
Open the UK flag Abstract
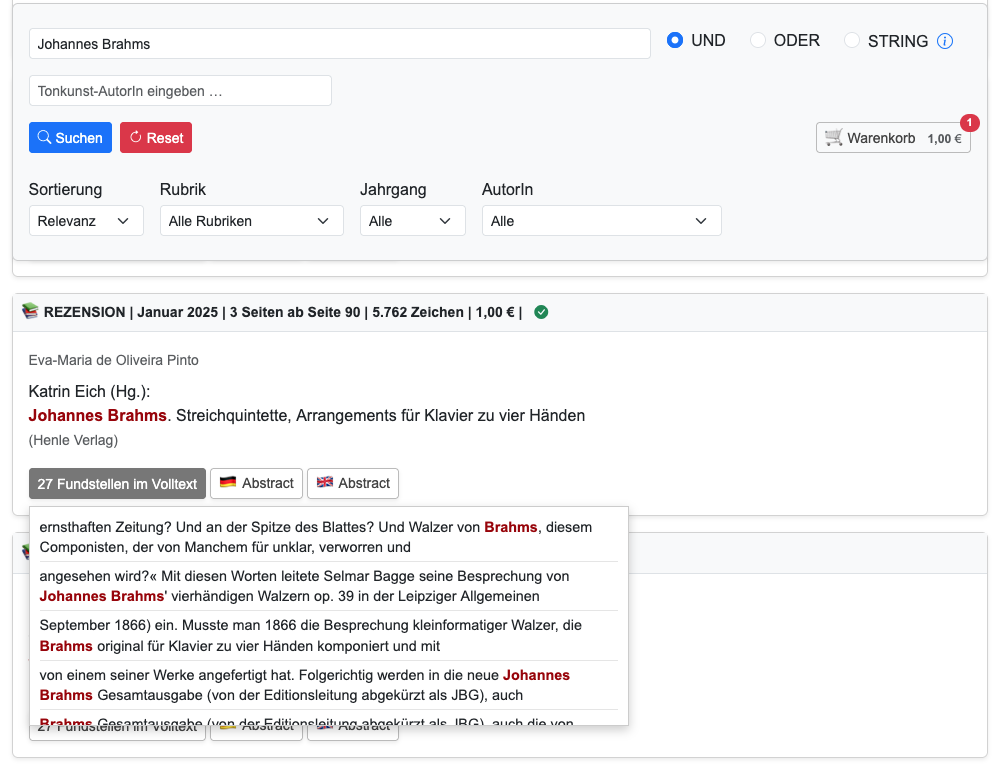point(352,483)
